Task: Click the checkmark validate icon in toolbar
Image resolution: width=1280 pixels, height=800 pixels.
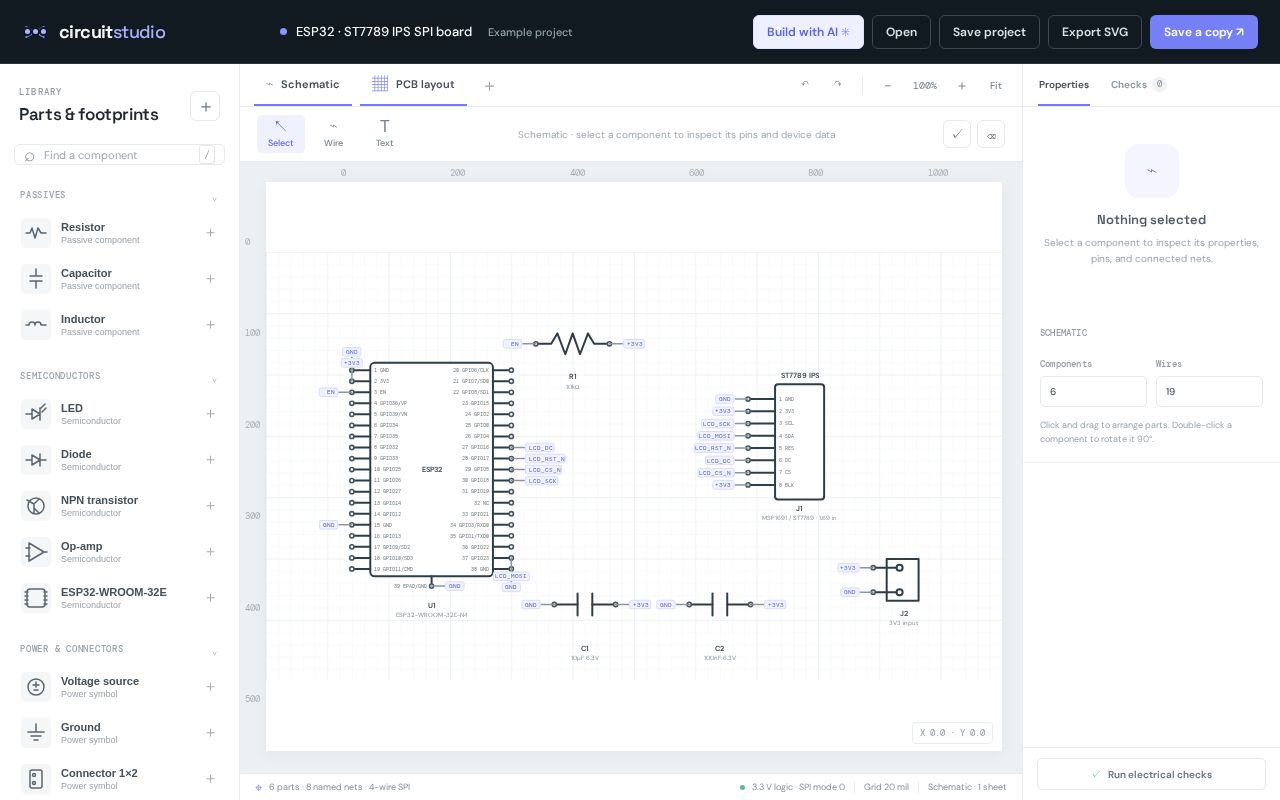Action: click(x=957, y=134)
